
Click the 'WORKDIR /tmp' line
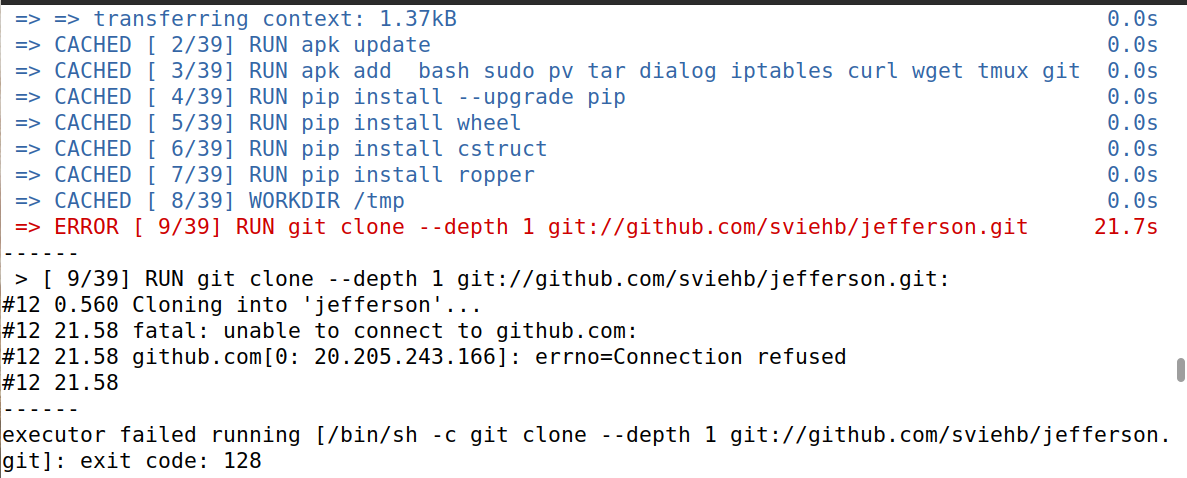(x=586, y=201)
